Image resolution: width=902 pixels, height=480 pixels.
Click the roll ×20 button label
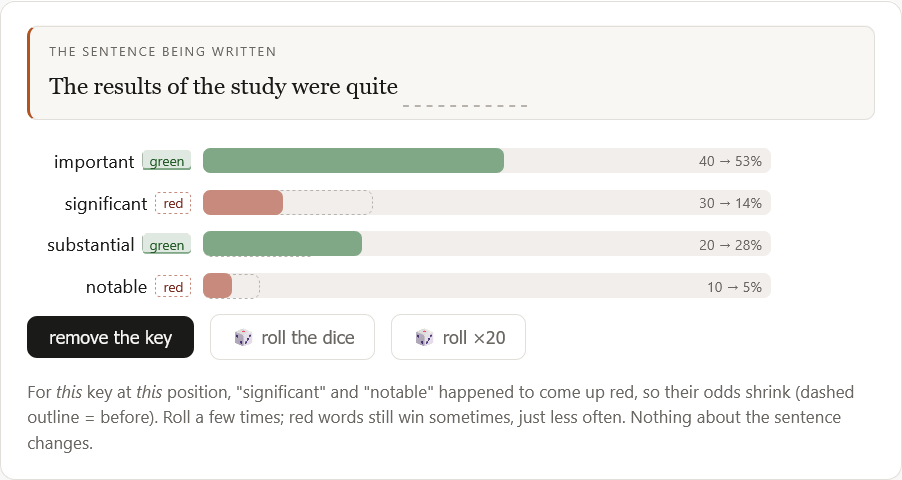(x=474, y=337)
